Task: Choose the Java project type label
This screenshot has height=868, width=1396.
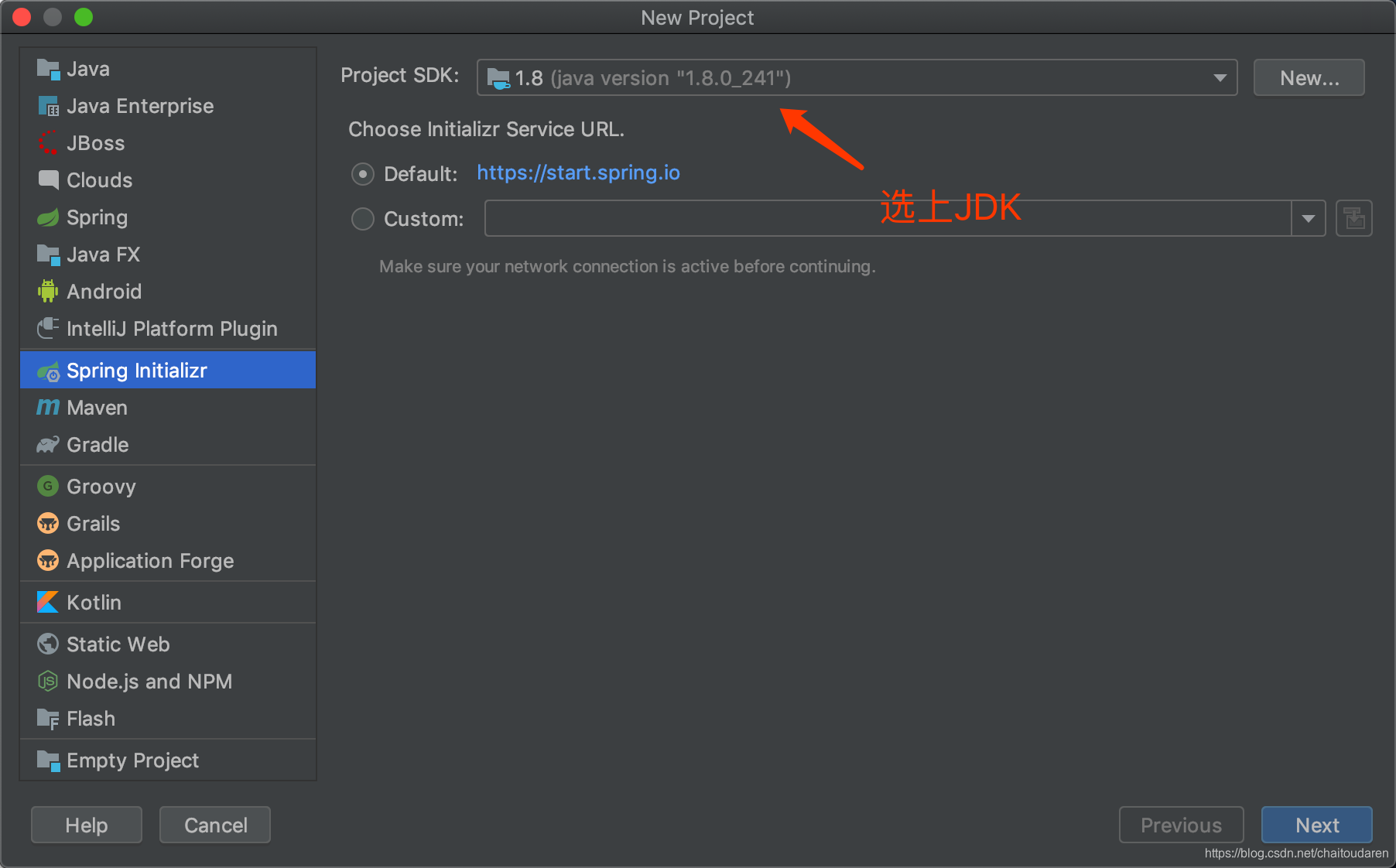Action: tap(88, 70)
